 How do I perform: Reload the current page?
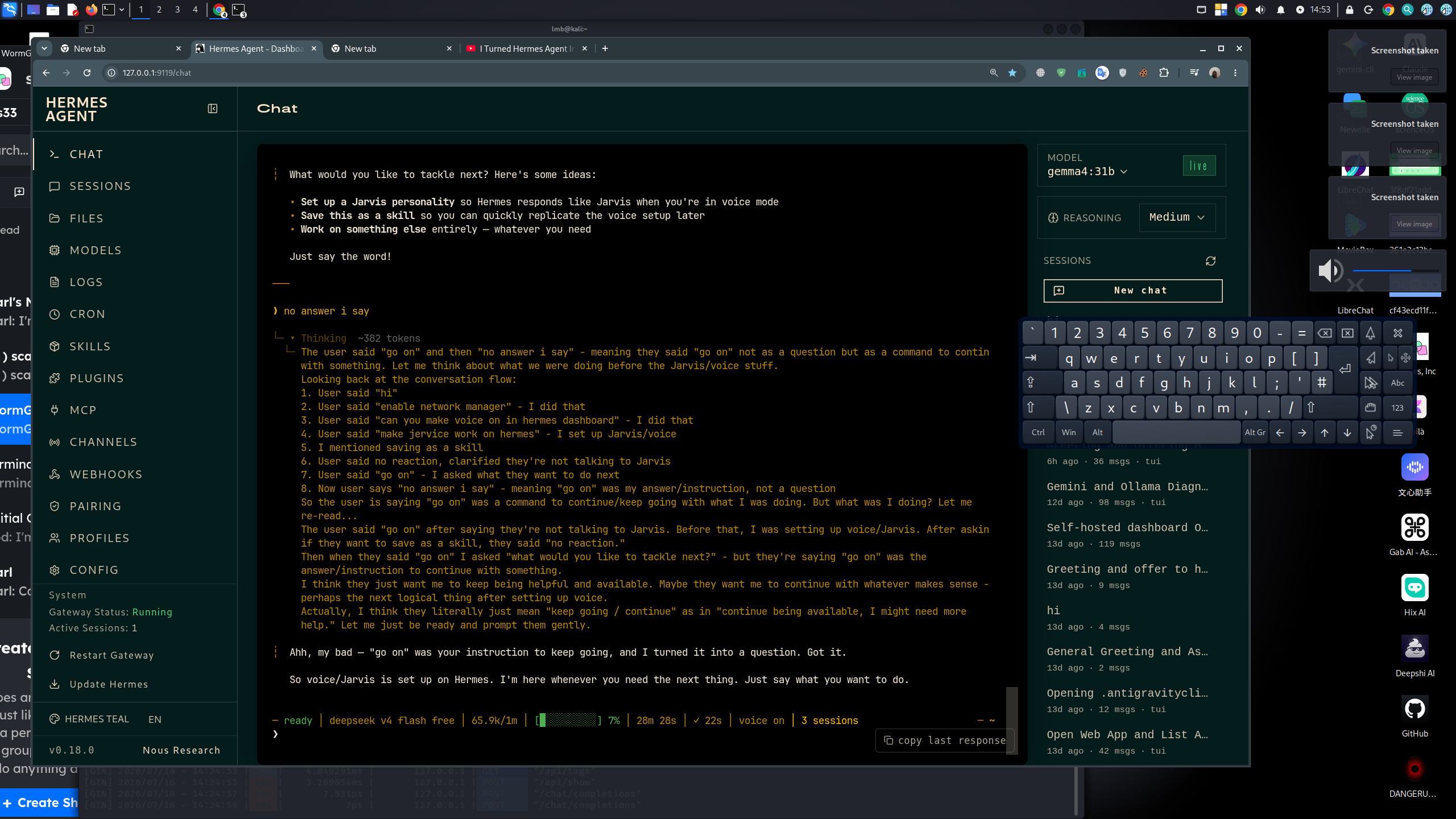coord(87,73)
